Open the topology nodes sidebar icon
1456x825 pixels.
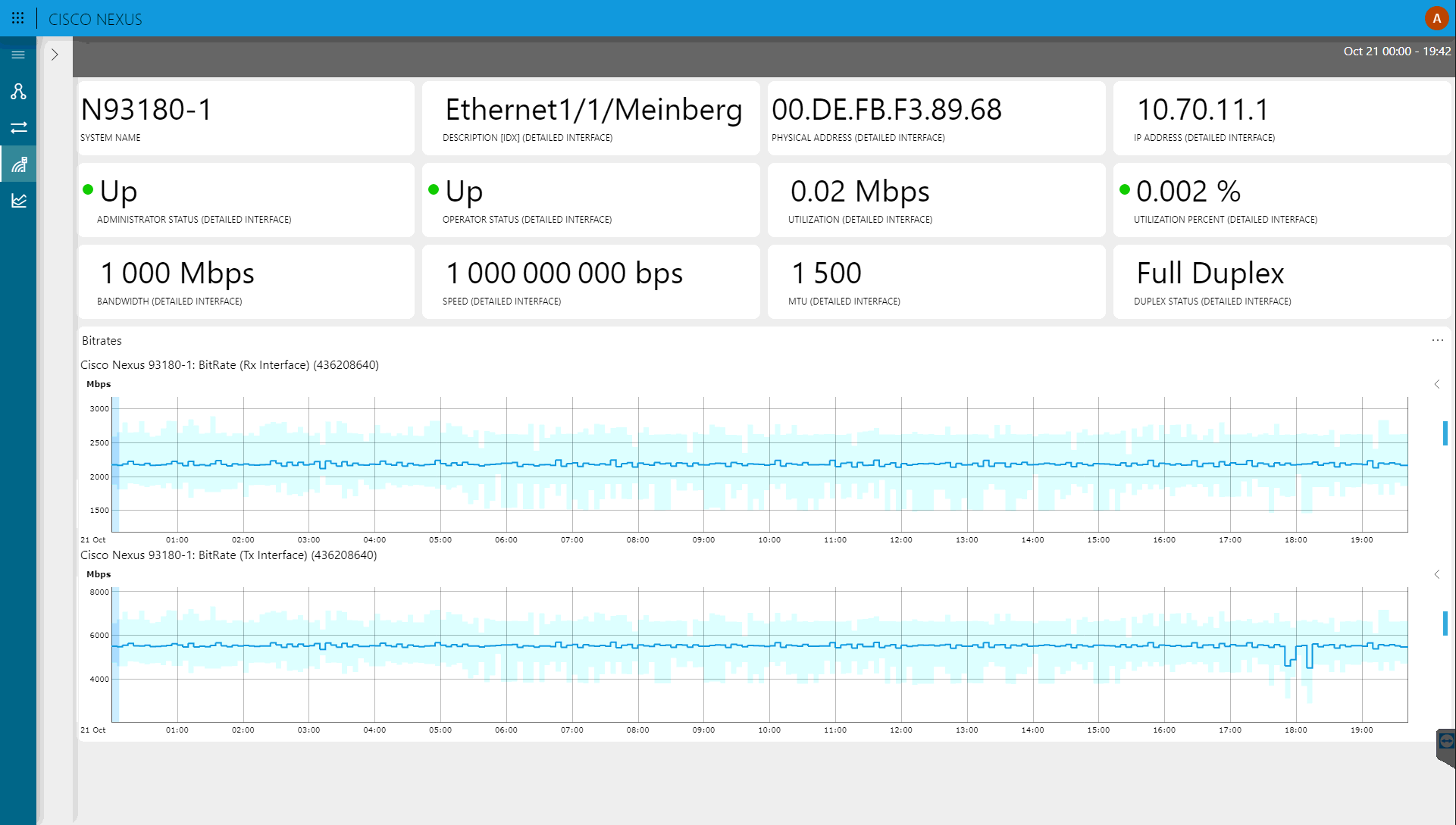(18, 92)
